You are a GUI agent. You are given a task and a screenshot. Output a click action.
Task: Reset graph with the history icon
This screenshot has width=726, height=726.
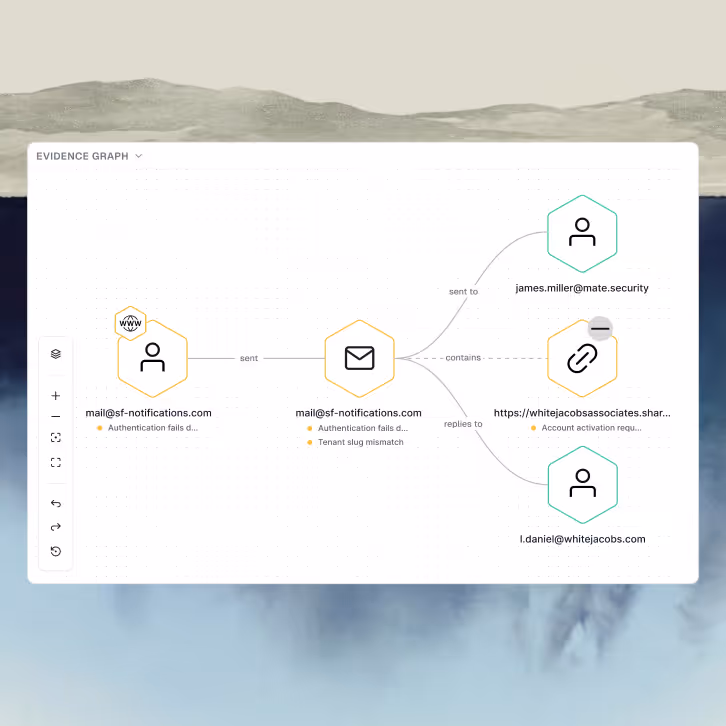point(56,551)
